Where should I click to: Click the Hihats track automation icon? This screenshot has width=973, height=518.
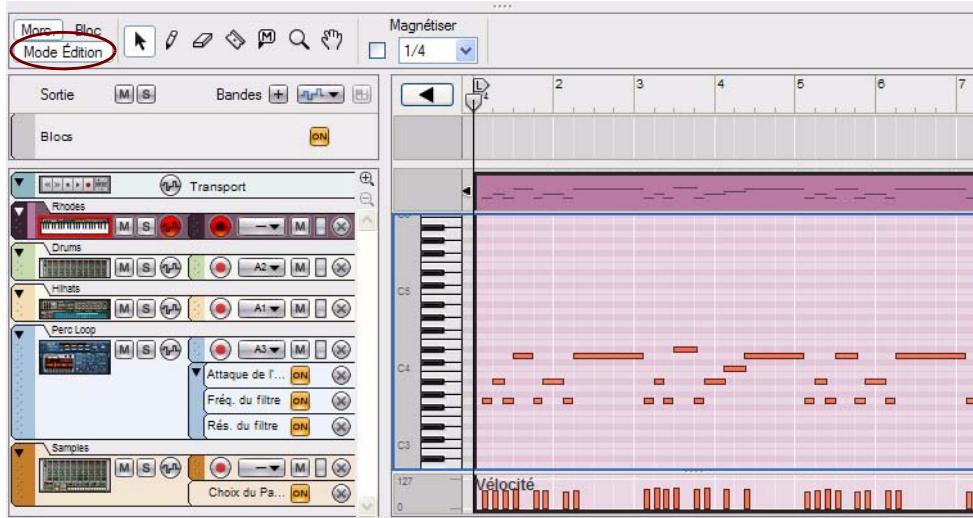(171, 308)
